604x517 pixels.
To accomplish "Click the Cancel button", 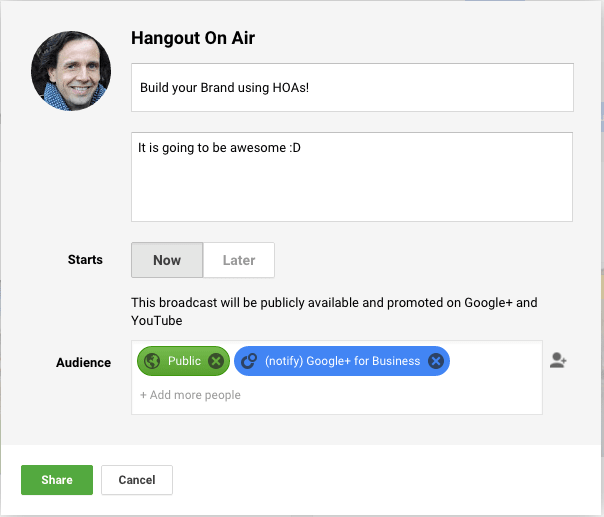I will point(137,480).
